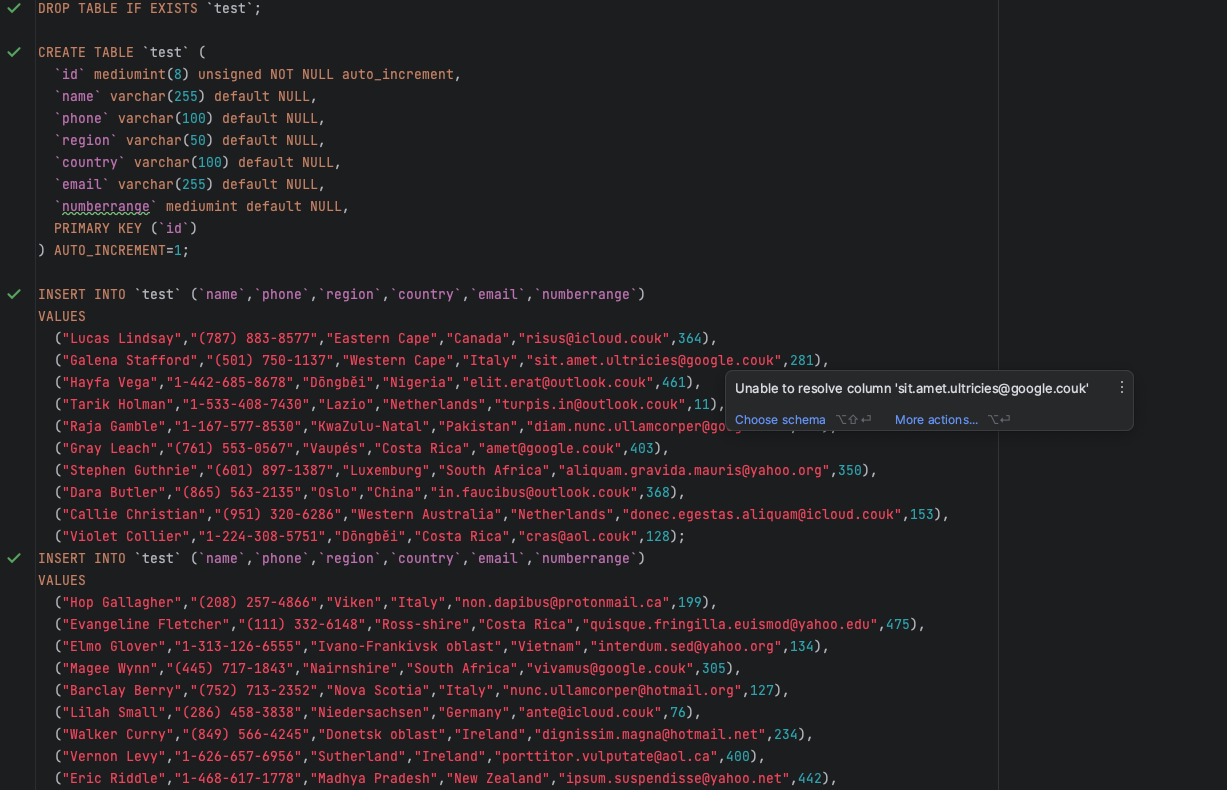This screenshot has width=1227, height=790.
Task: Open More actions... in the error popup
Action: click(936, 419)
